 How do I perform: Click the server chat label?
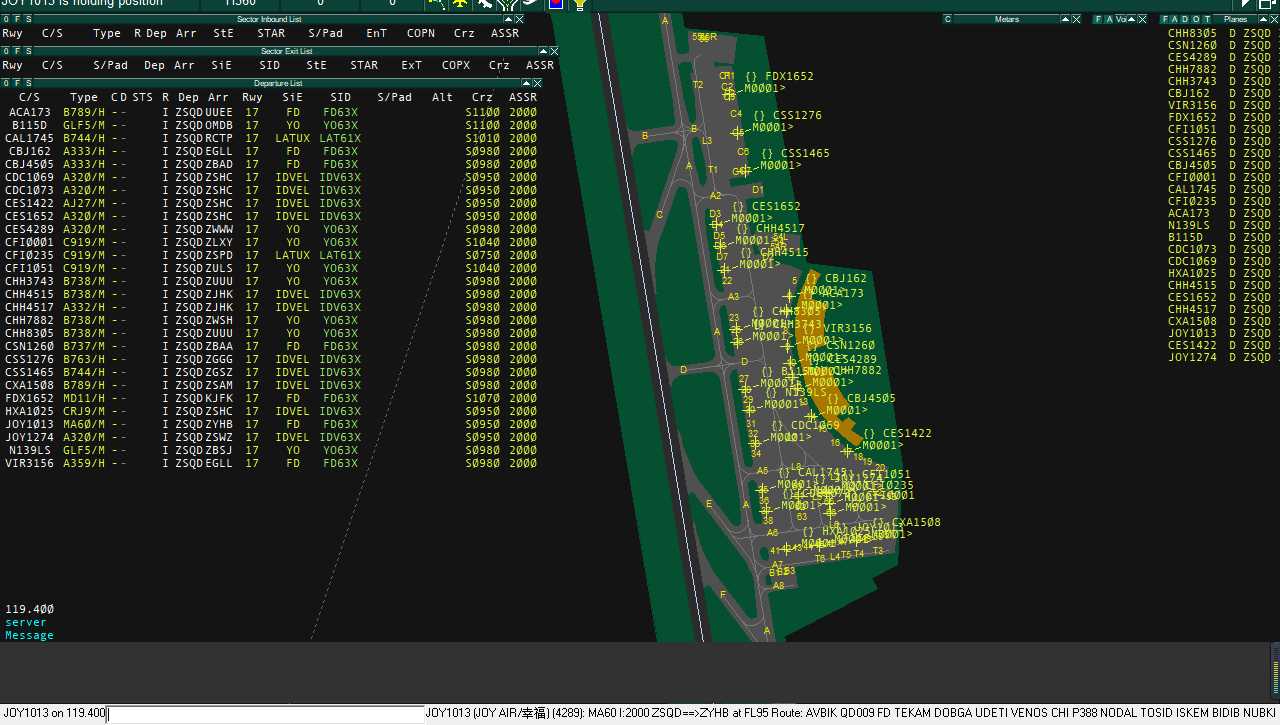click(26, 622)
